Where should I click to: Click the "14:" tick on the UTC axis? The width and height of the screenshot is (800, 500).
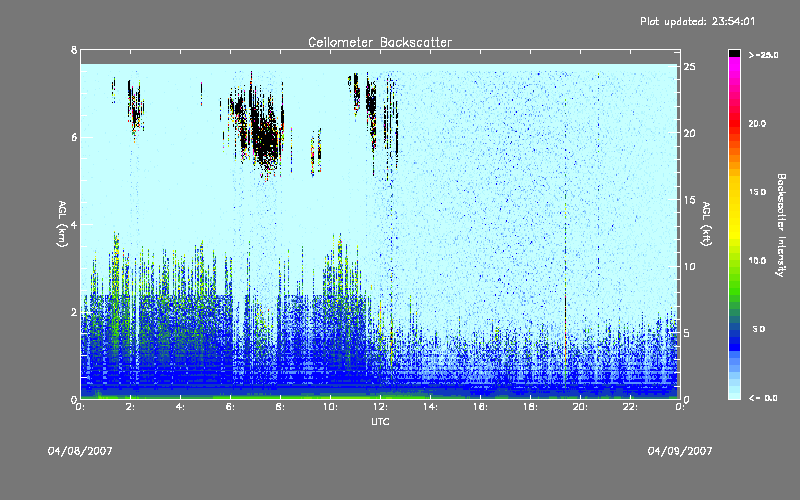(431, 407)
